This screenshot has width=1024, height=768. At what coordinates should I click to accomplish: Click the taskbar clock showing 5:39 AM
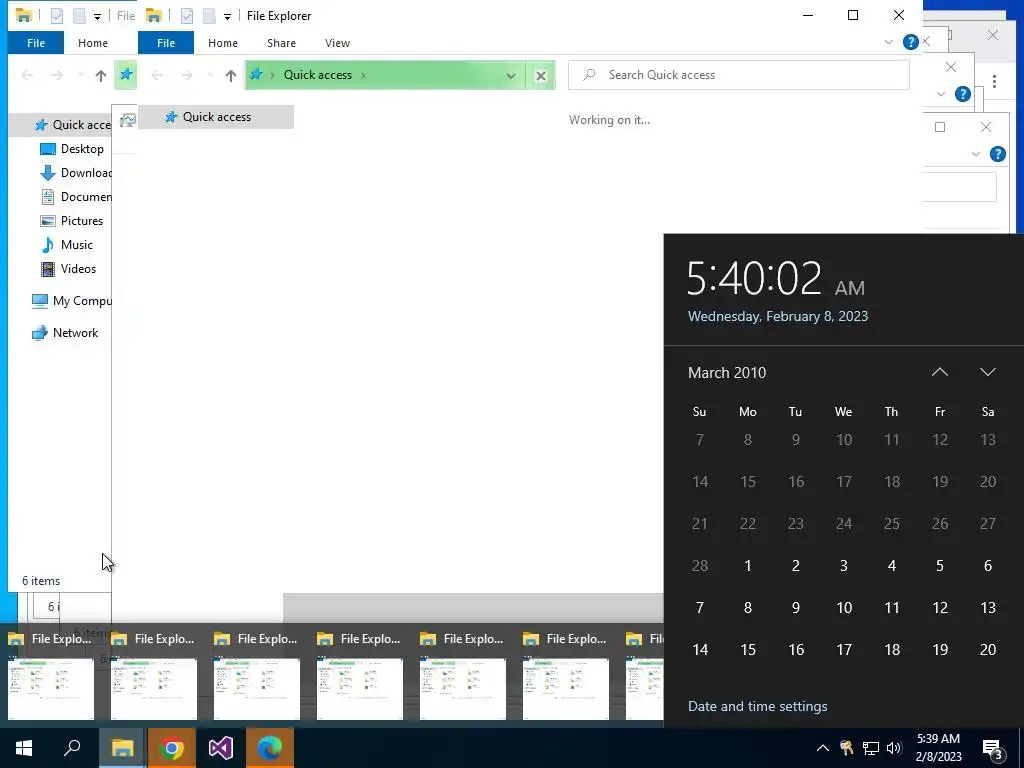tap(938, 748)
